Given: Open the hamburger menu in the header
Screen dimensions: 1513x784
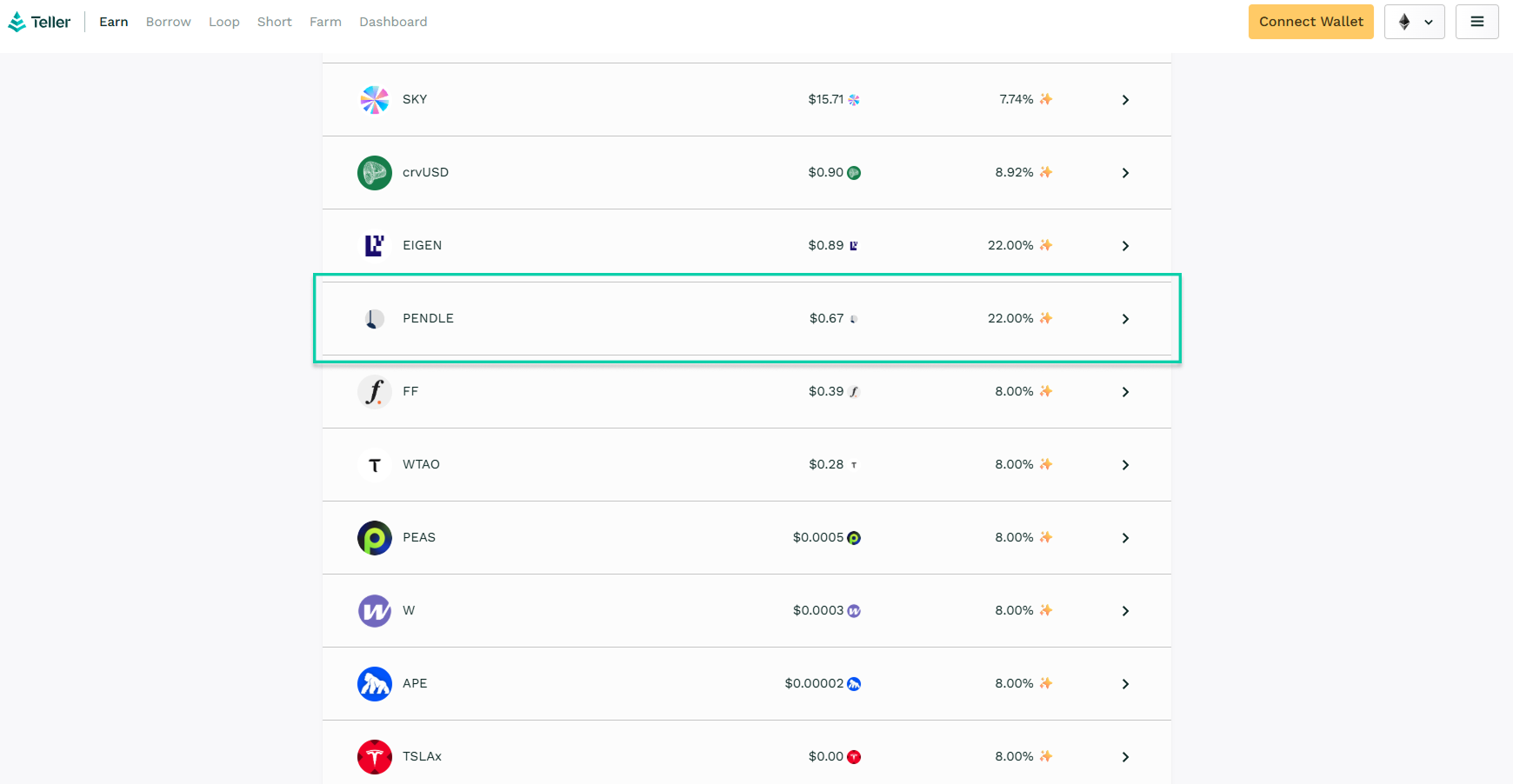Looking at the screenshot, I should (1476, 22).
